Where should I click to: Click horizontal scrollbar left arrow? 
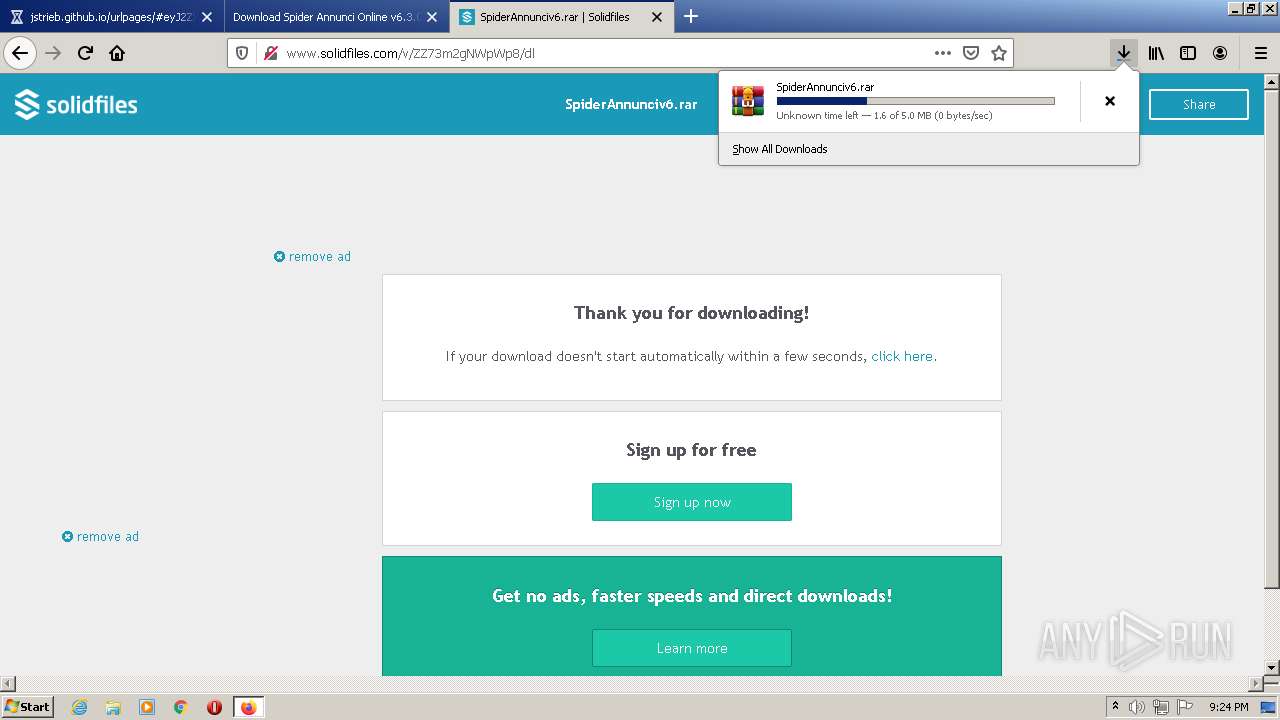(7, 684)
